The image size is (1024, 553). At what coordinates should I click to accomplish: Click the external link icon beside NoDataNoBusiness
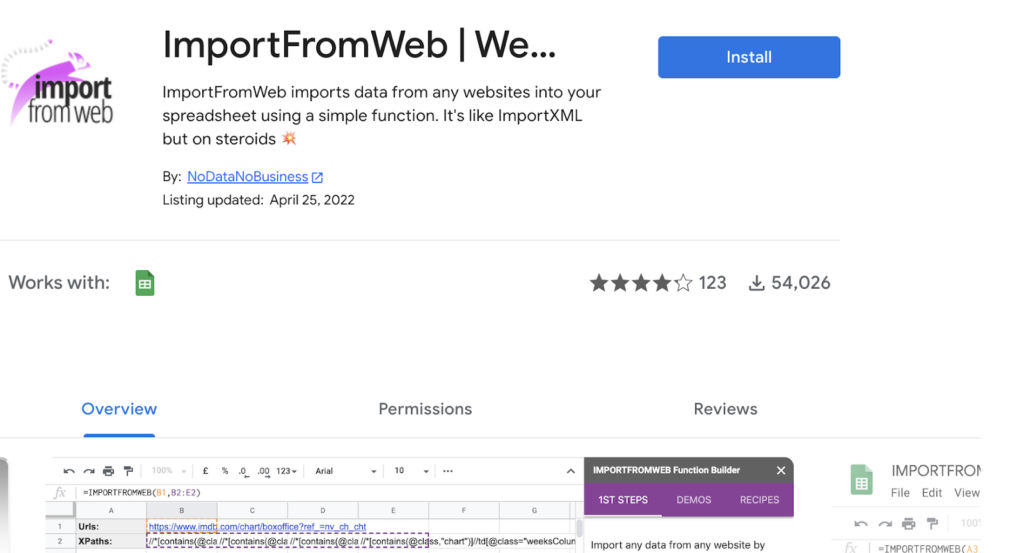tap(317, 177)
